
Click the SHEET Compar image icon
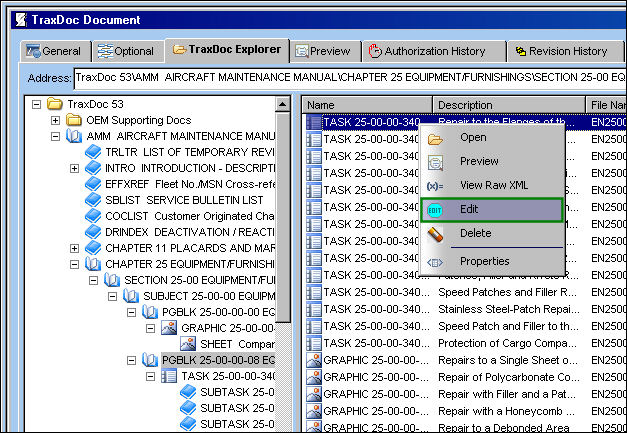[188, 343]
